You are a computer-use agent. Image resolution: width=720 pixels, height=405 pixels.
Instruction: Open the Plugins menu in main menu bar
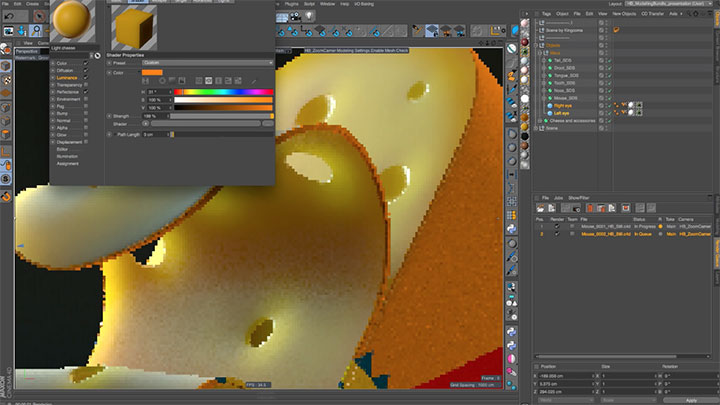(x=292, y=4)
